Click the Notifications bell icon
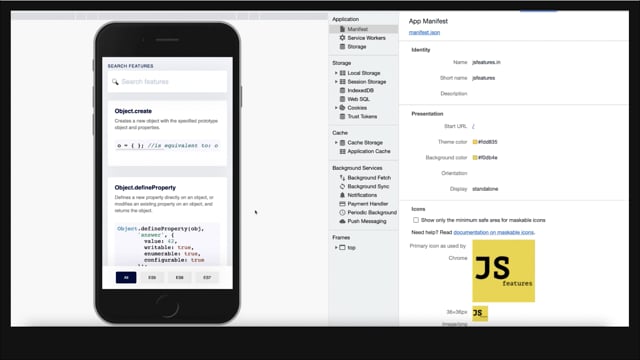Image resolution: width=640 pixels, height=360 pixels. (x=342, y=195)
